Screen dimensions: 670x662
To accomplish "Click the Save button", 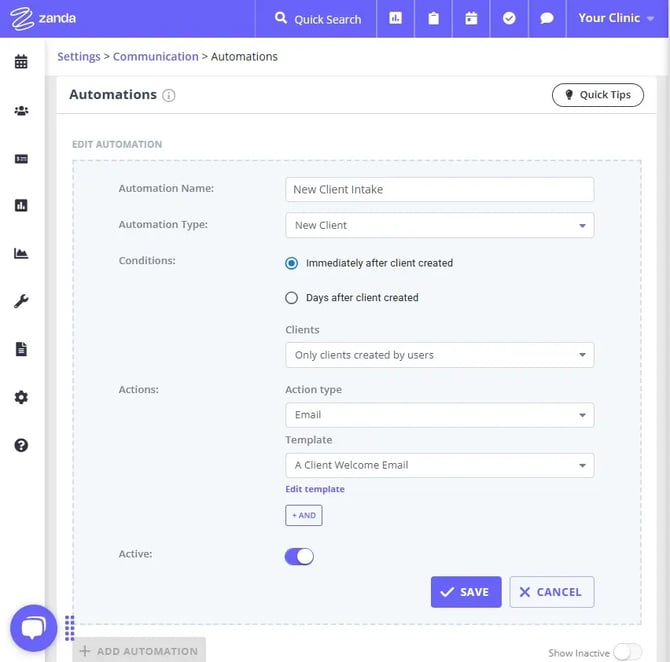I will [x=465, y=592].
